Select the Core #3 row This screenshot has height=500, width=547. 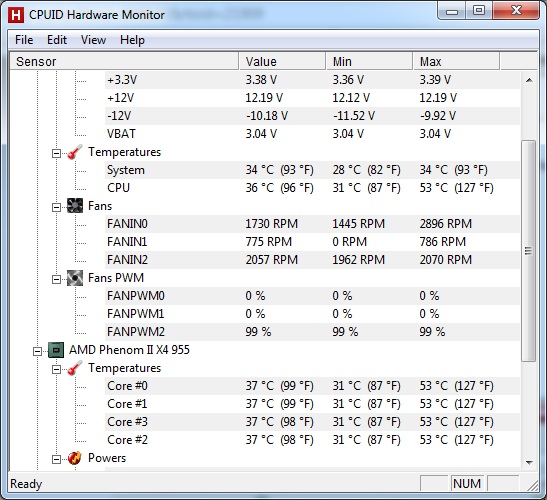[312, 422]
